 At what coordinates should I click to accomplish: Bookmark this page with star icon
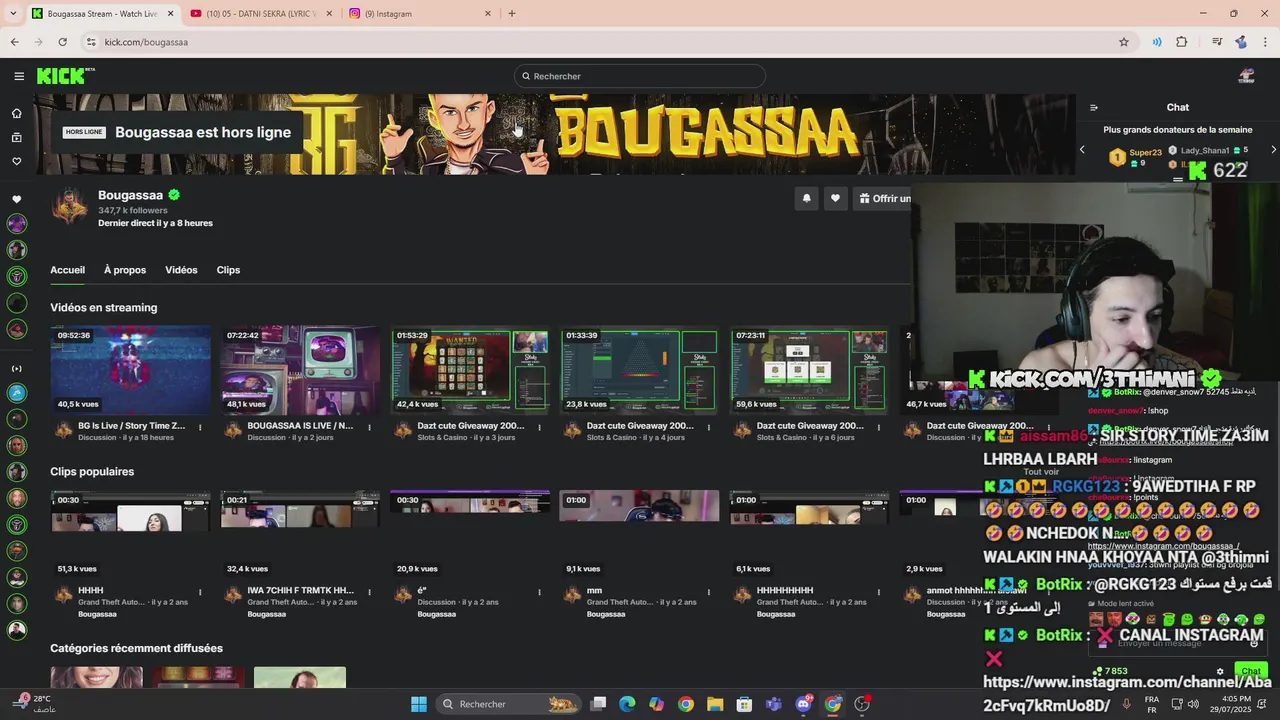[x=1124, y=42]
